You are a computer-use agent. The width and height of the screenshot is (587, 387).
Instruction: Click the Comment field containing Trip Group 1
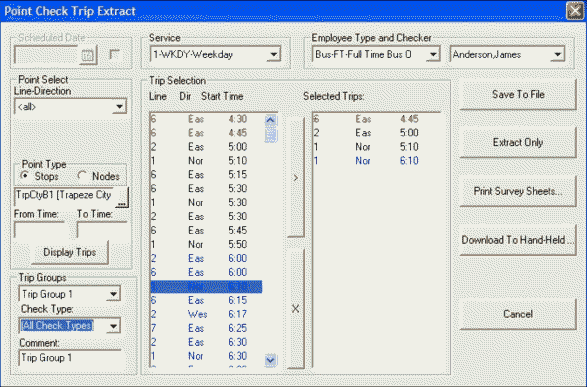(70, 358)
